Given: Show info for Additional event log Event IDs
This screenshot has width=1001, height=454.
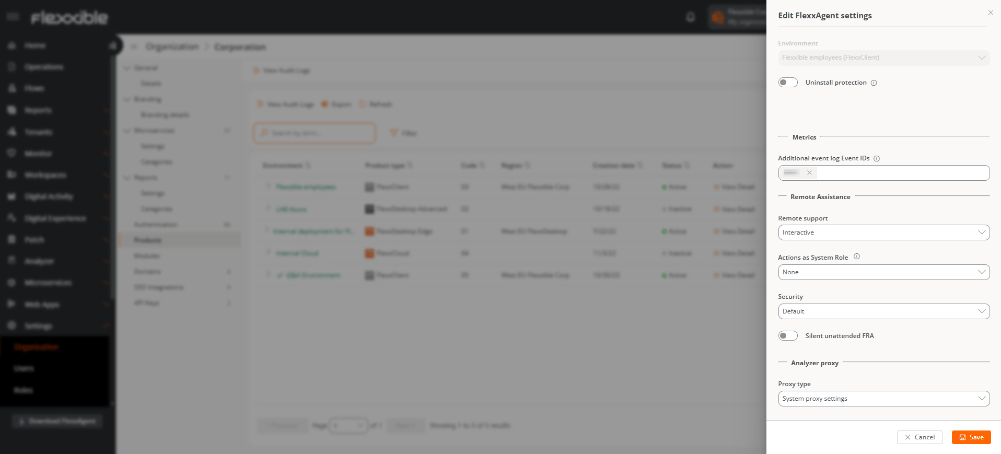Looking at the screenshot, I should click(x=877, y=158).
